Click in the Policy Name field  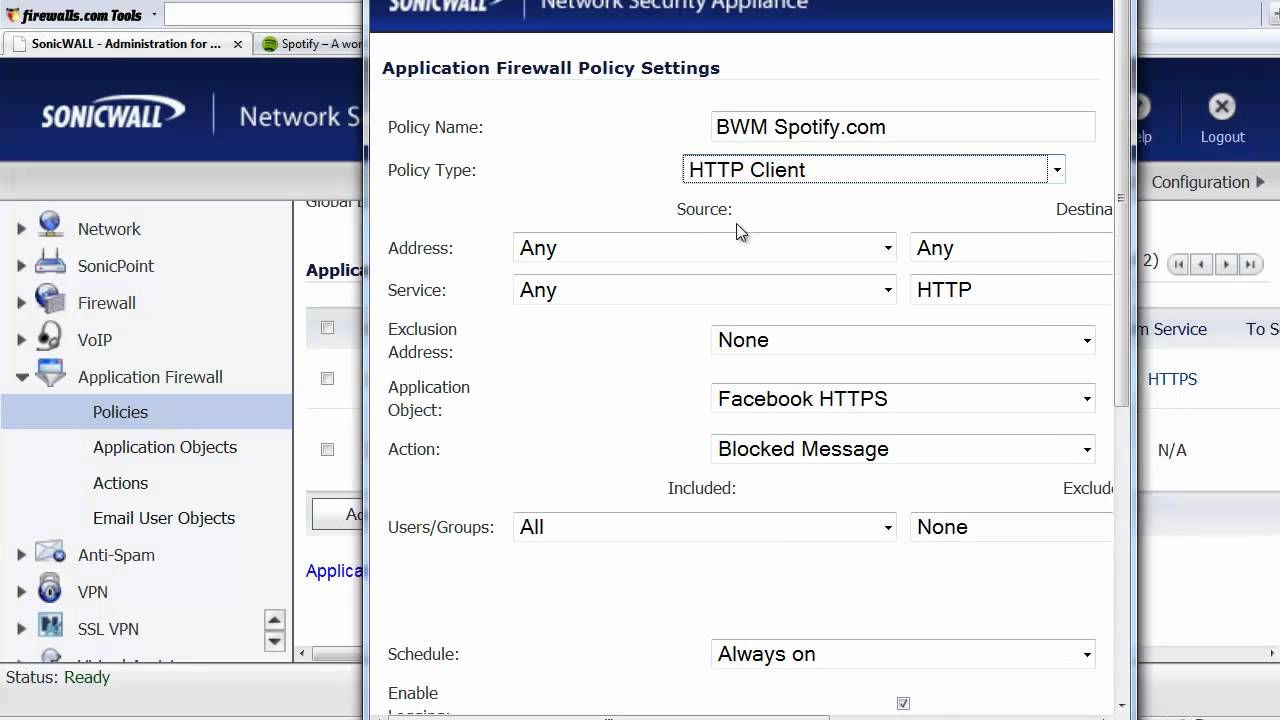pos(903,127)
